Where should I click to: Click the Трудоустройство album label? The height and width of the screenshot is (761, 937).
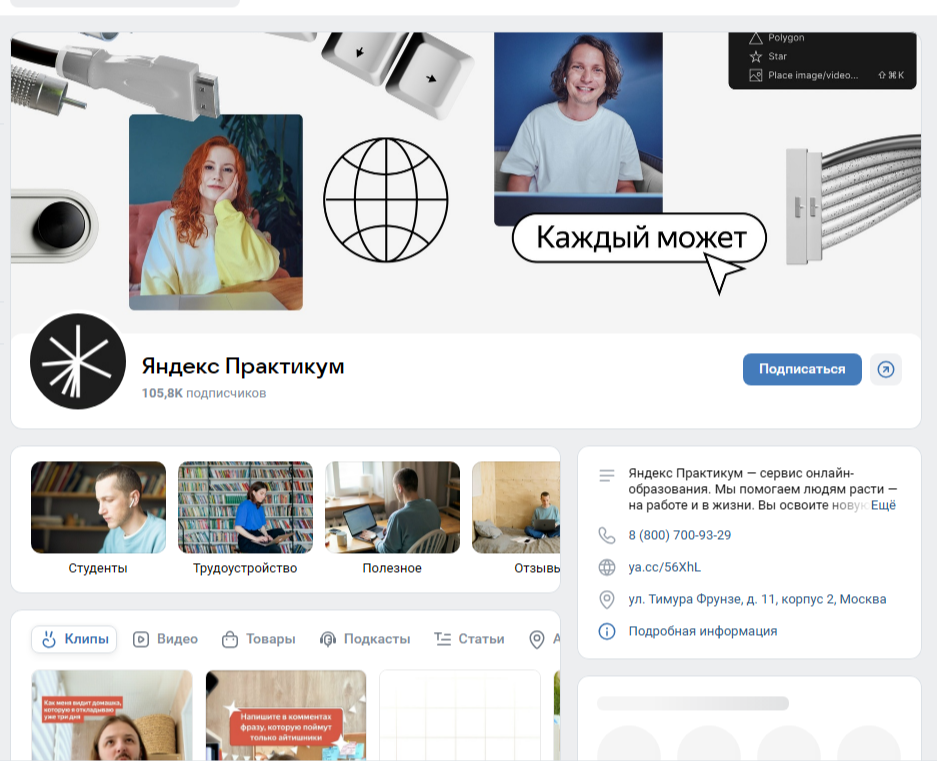pyautogui.click(x=245, y=568)
